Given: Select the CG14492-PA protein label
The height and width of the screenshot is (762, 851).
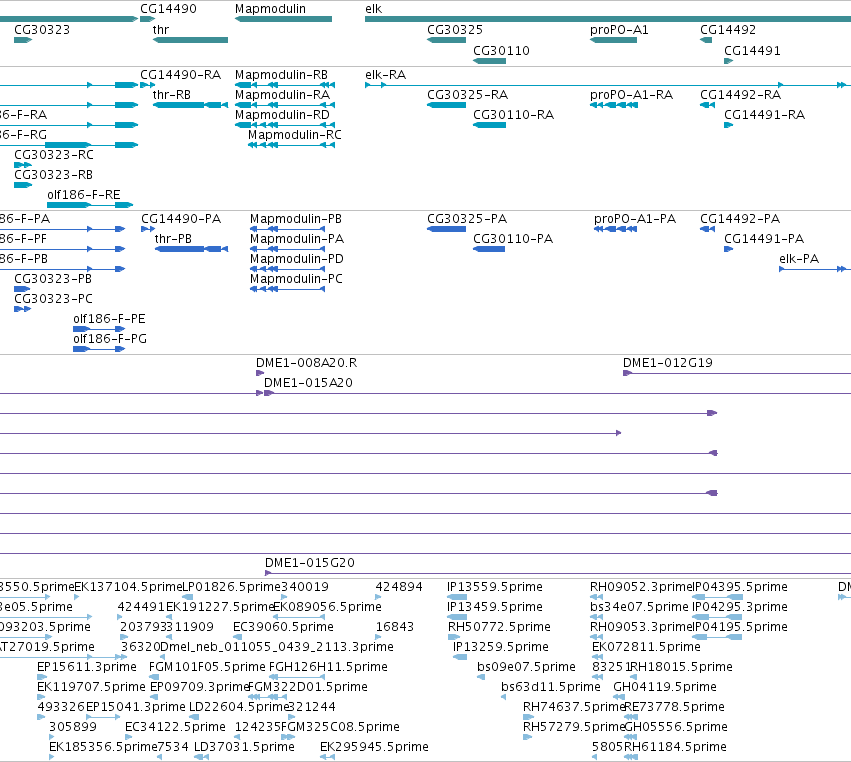Looking at the screenshot, I should click(x=740, y=219).
